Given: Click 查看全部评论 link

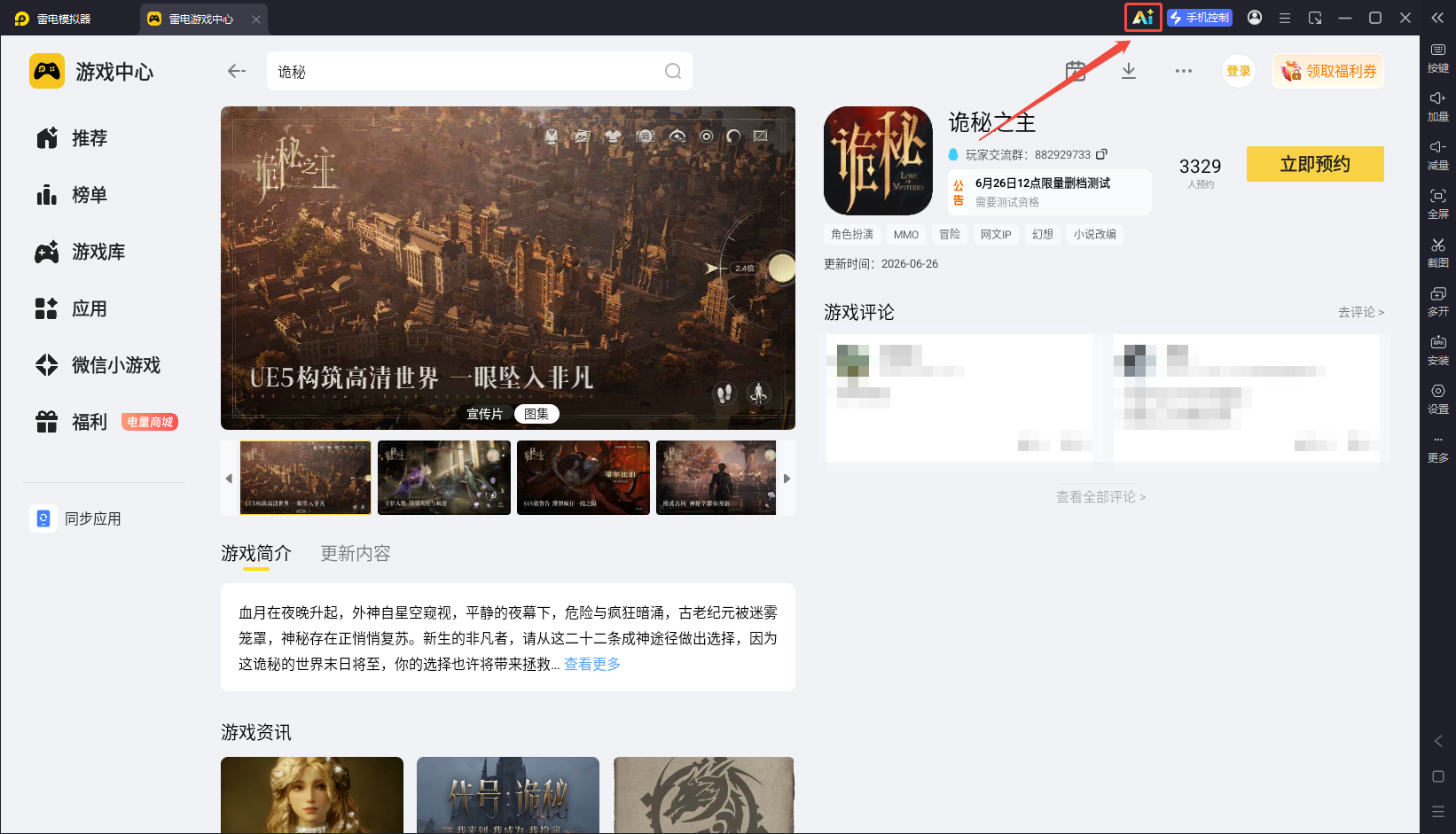Looking at the screenshot, I should pyautogui.click(x=1101, y=497).
